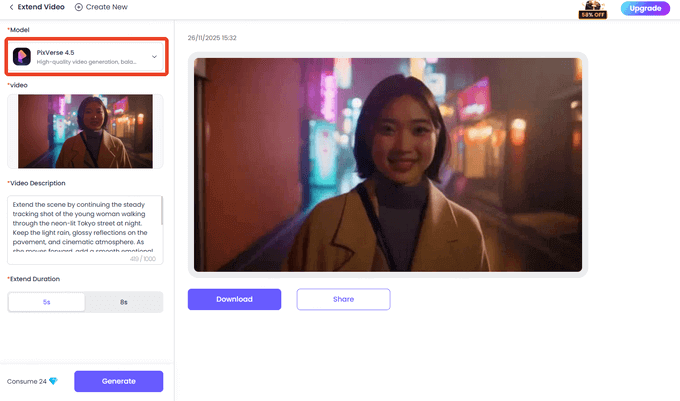Click the uploaded source video thumbnail
680x401 pixels.
[85, 131]
